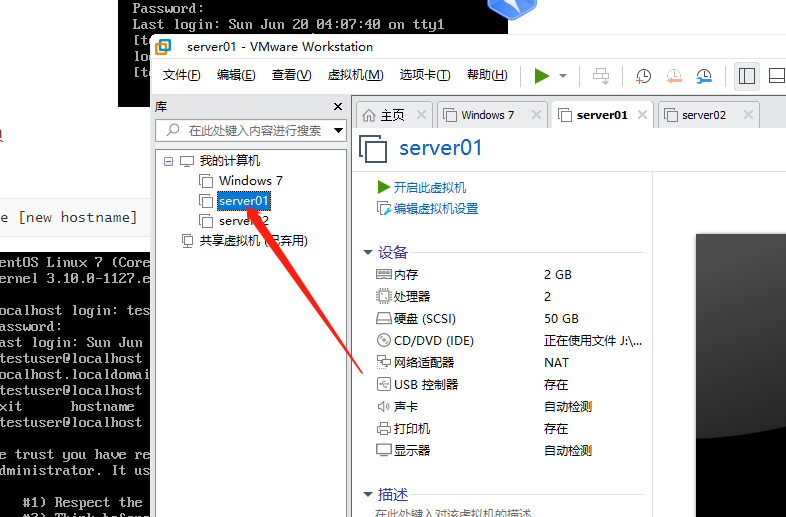Open the 编辑(E) menu
Viewport: 786px width, 517px height.
click(x=236, y=75)
